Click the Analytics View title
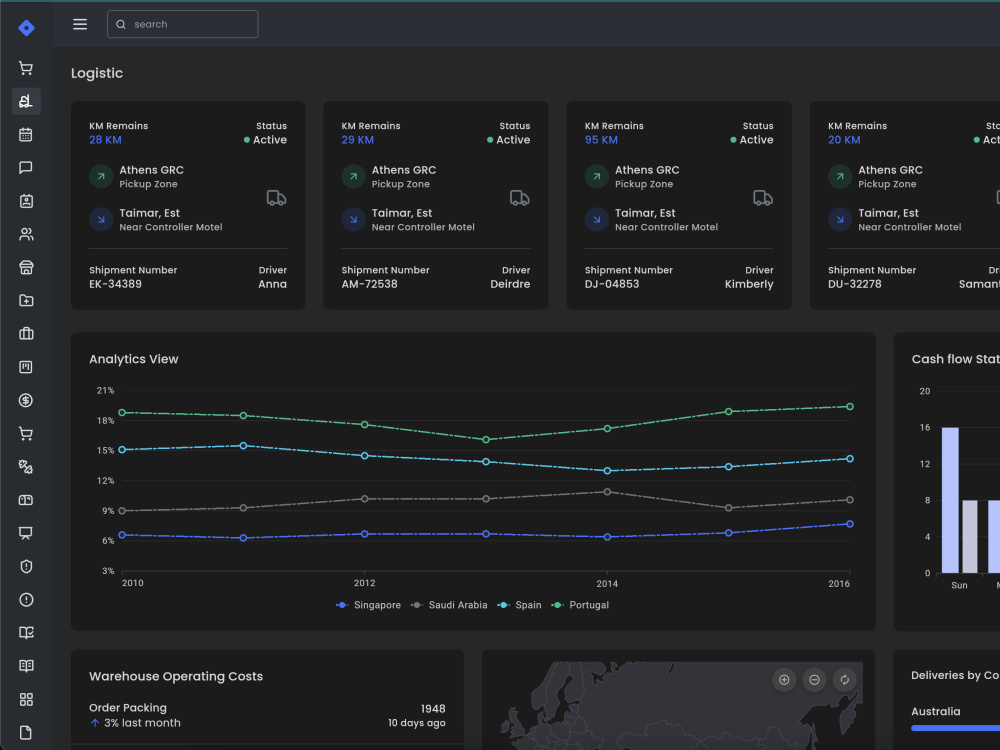Screen dimensions: 1000x750 point(134,359)
